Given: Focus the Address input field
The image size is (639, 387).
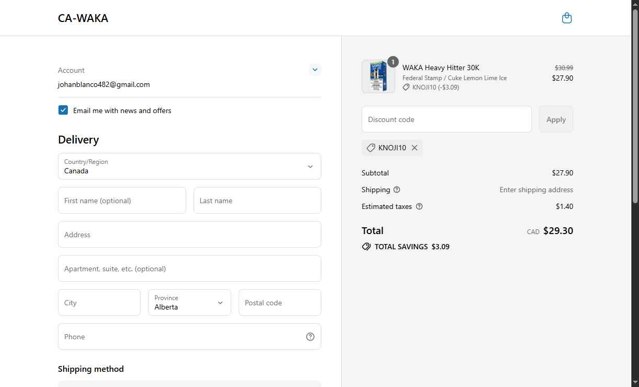Looking at the screenshot, I should [x=189, y=235].
